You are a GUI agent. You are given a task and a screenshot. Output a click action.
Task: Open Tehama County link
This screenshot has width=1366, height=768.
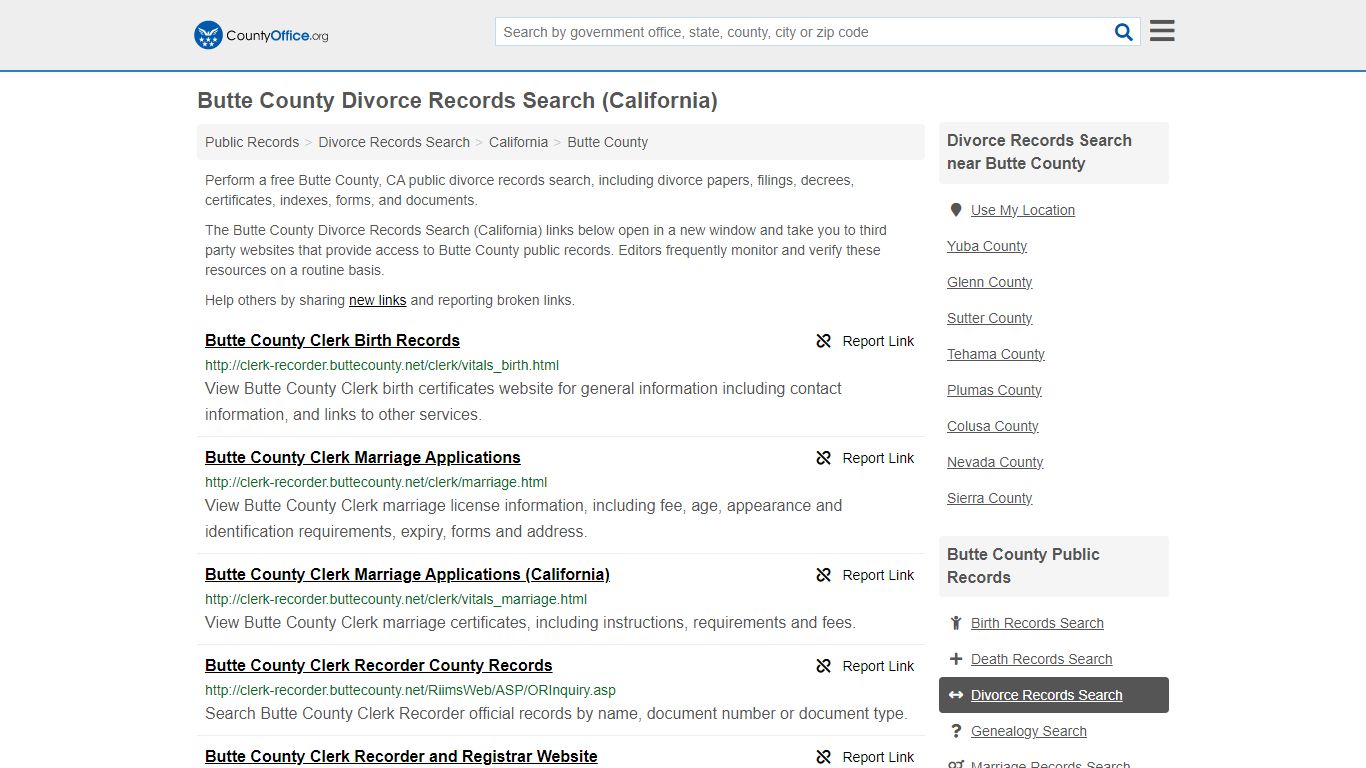tap(996, 354)
